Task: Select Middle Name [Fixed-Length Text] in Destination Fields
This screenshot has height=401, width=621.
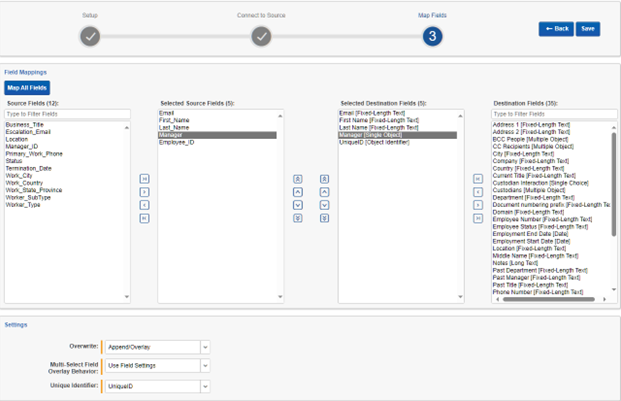Action: pos(535,256)
